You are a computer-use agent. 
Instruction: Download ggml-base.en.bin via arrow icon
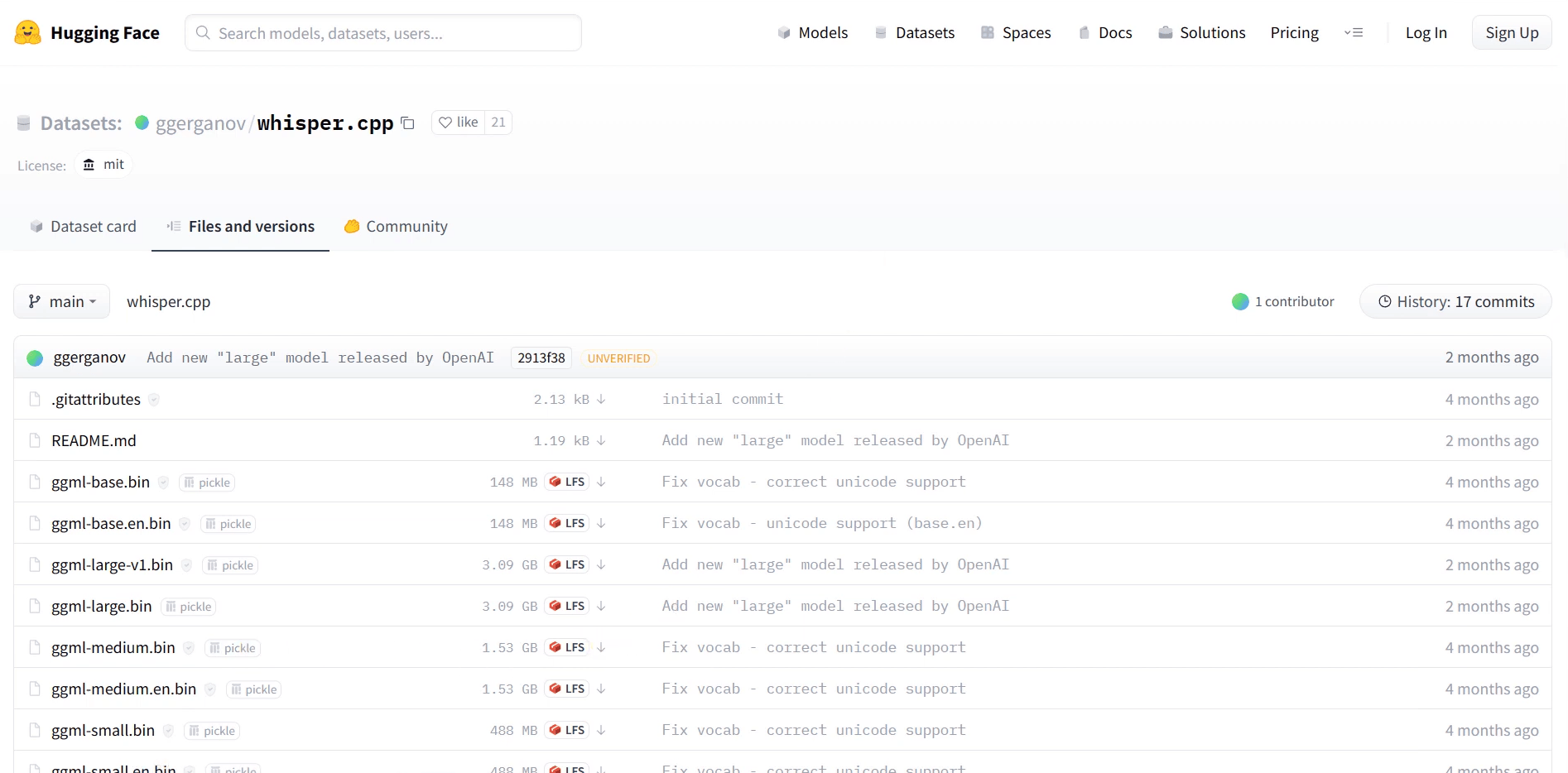(601, 523)
